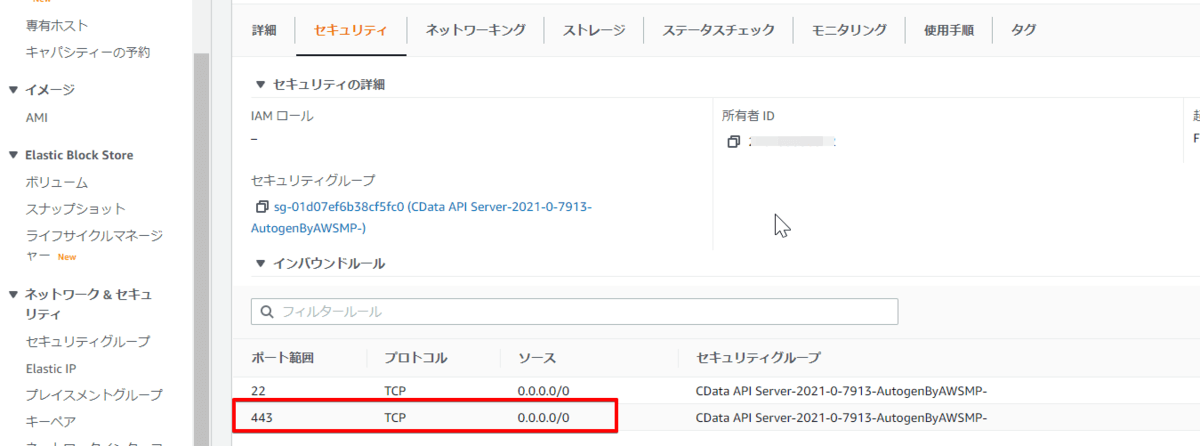The width and height of the screenshot is (1200, 446).
Task: Go to セキュリティグループ in the sidebar
Action: pyautogui.click(x=88, y=341)
